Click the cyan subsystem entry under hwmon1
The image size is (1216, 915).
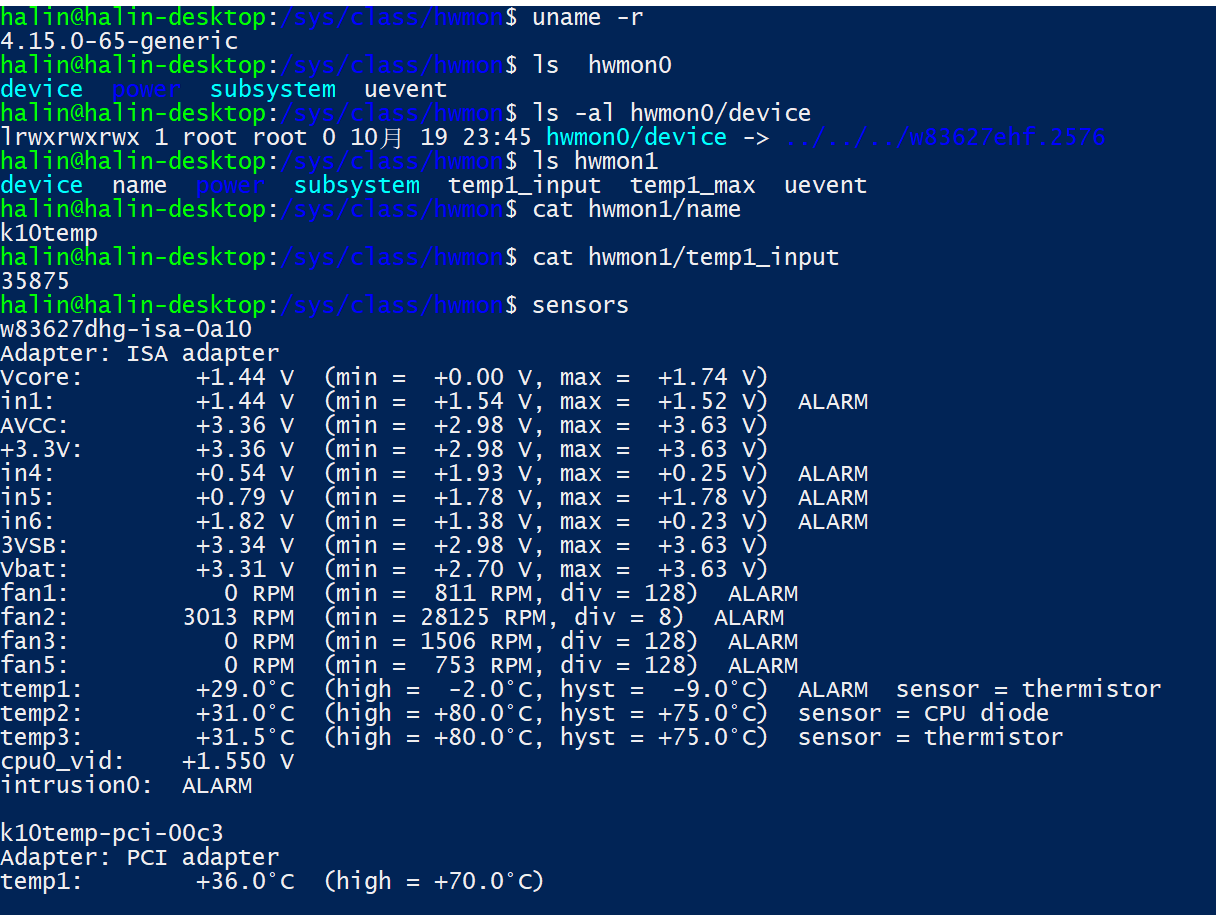pos(357,185)
